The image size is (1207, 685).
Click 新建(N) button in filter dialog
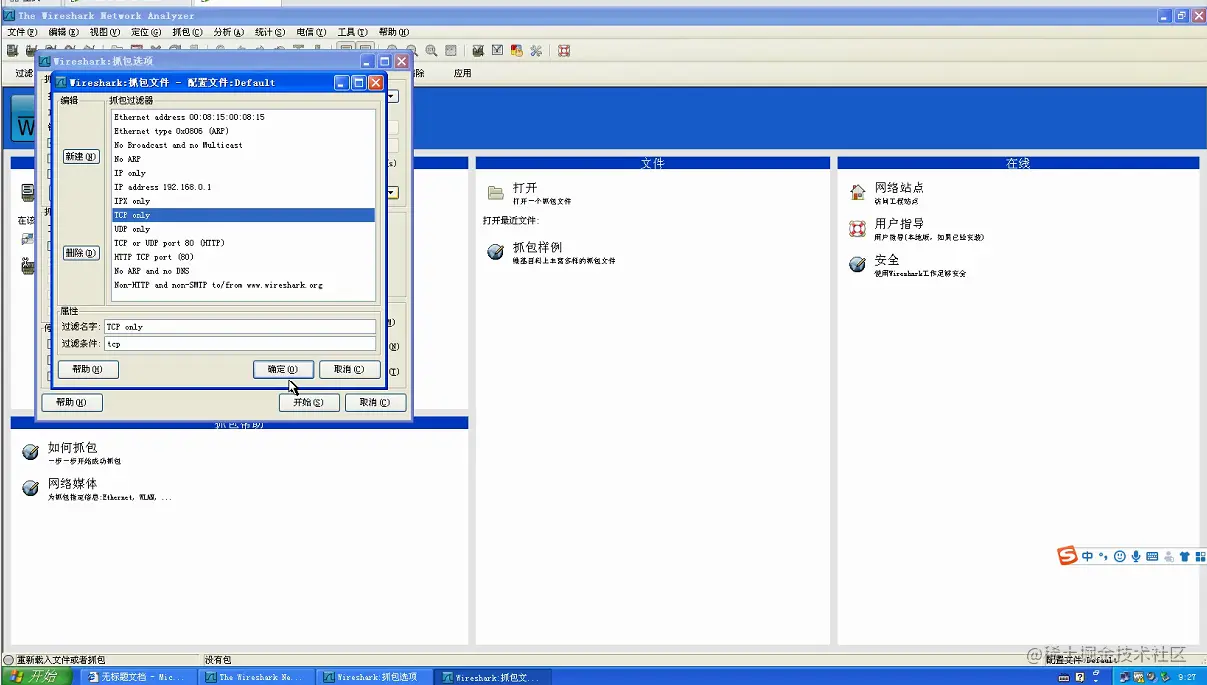81,157
